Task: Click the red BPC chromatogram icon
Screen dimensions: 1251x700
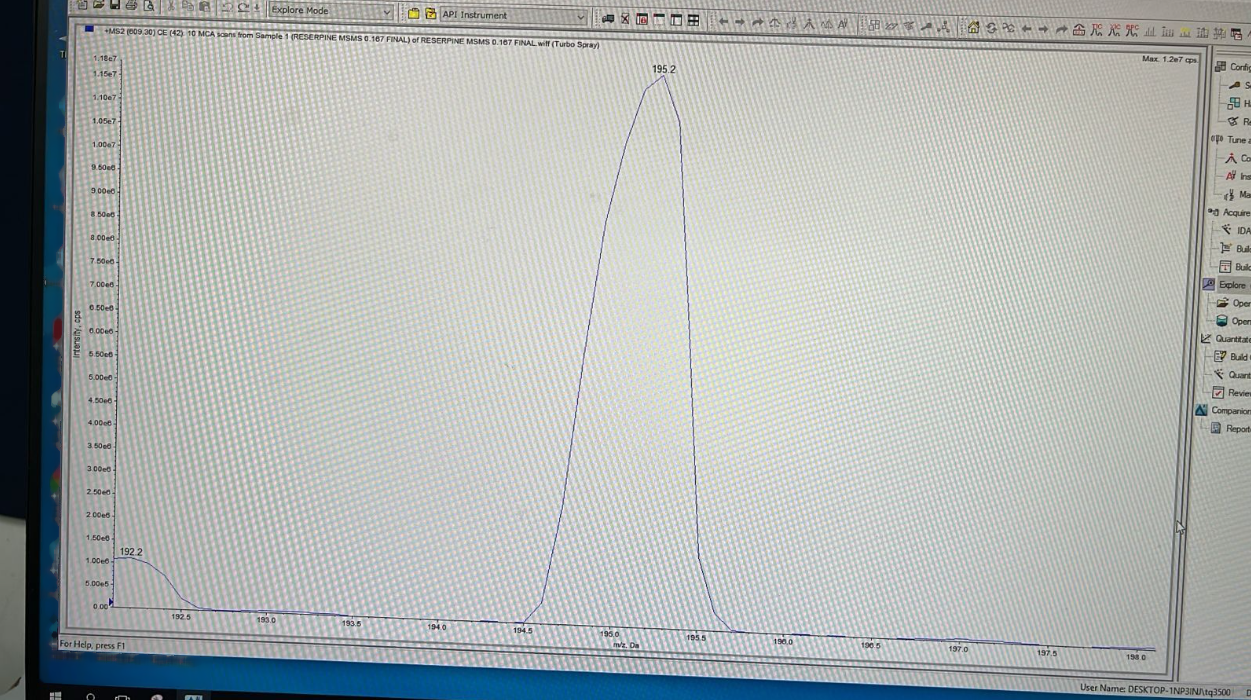Action: pyautogui.click(x=1132, y=29)
